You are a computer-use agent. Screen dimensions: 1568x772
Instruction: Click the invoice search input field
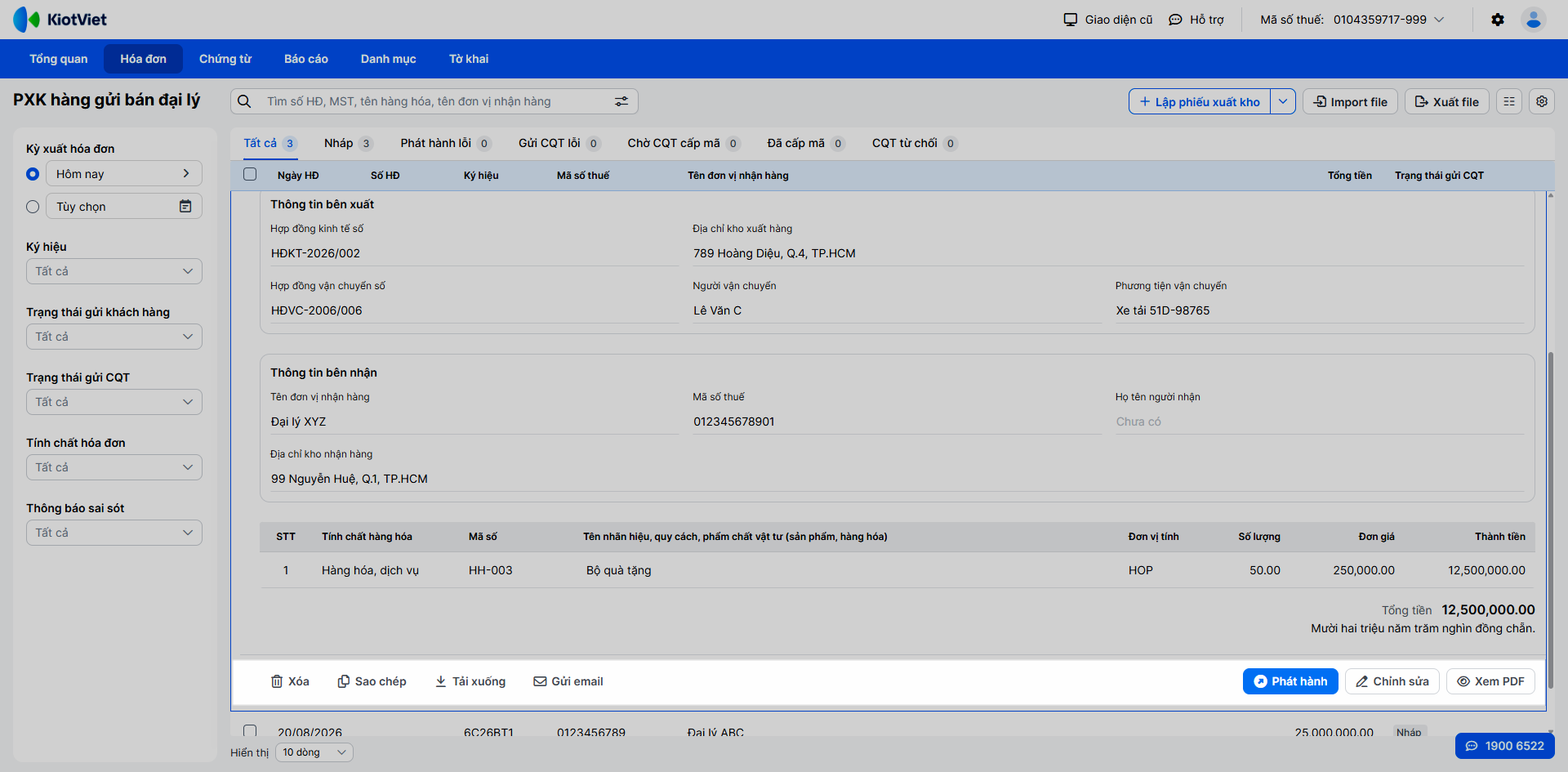434,101
